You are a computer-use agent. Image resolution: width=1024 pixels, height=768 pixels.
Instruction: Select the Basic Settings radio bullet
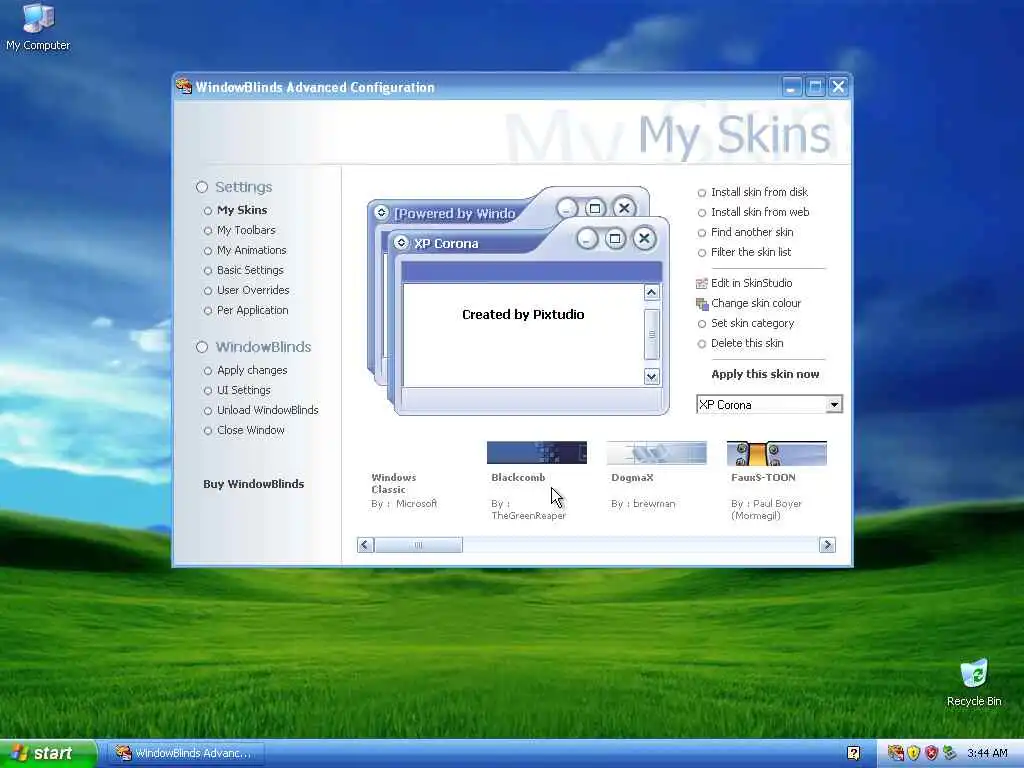click(208, 271)
